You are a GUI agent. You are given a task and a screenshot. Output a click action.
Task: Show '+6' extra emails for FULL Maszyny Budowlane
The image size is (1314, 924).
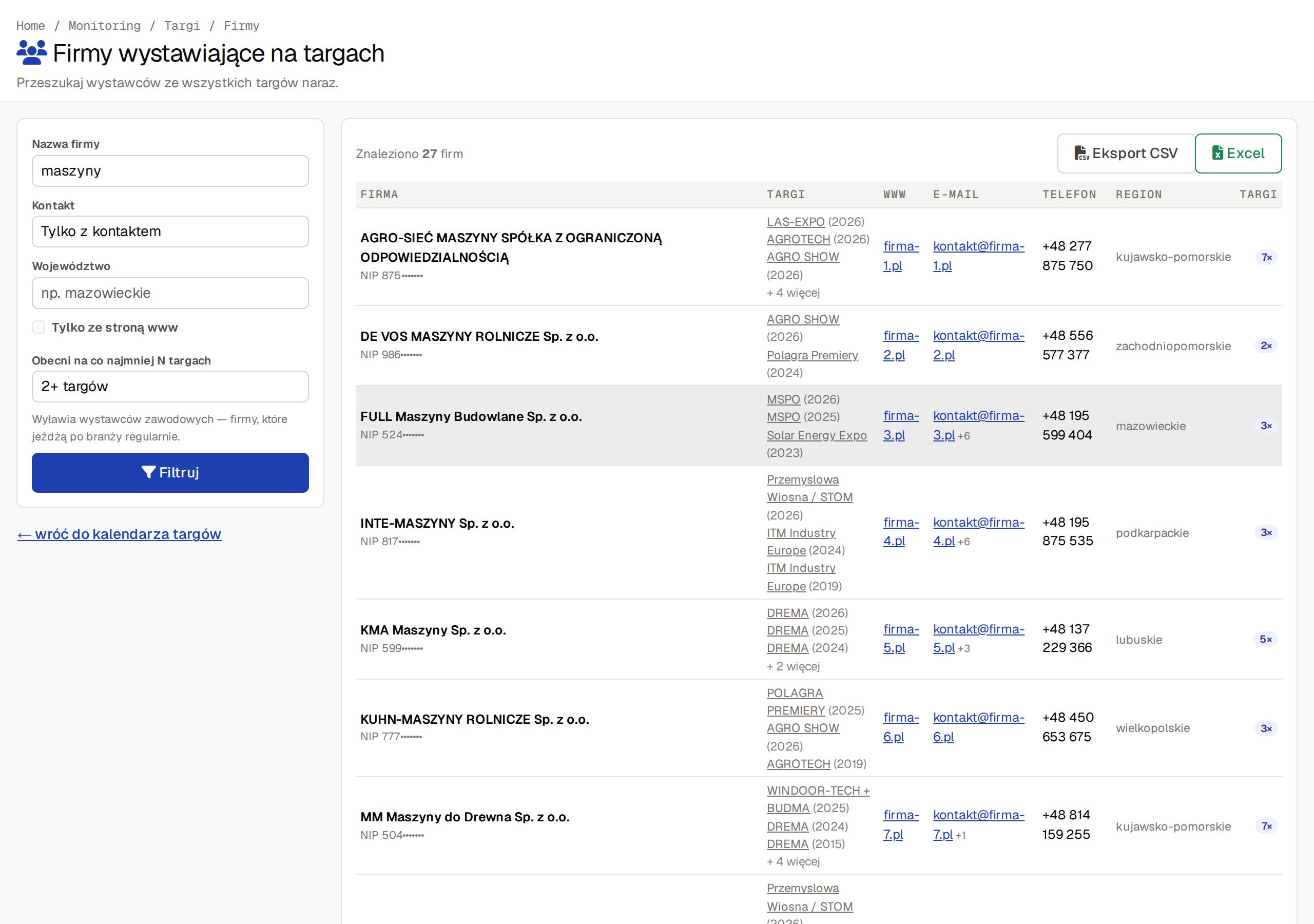click(964, 436)
